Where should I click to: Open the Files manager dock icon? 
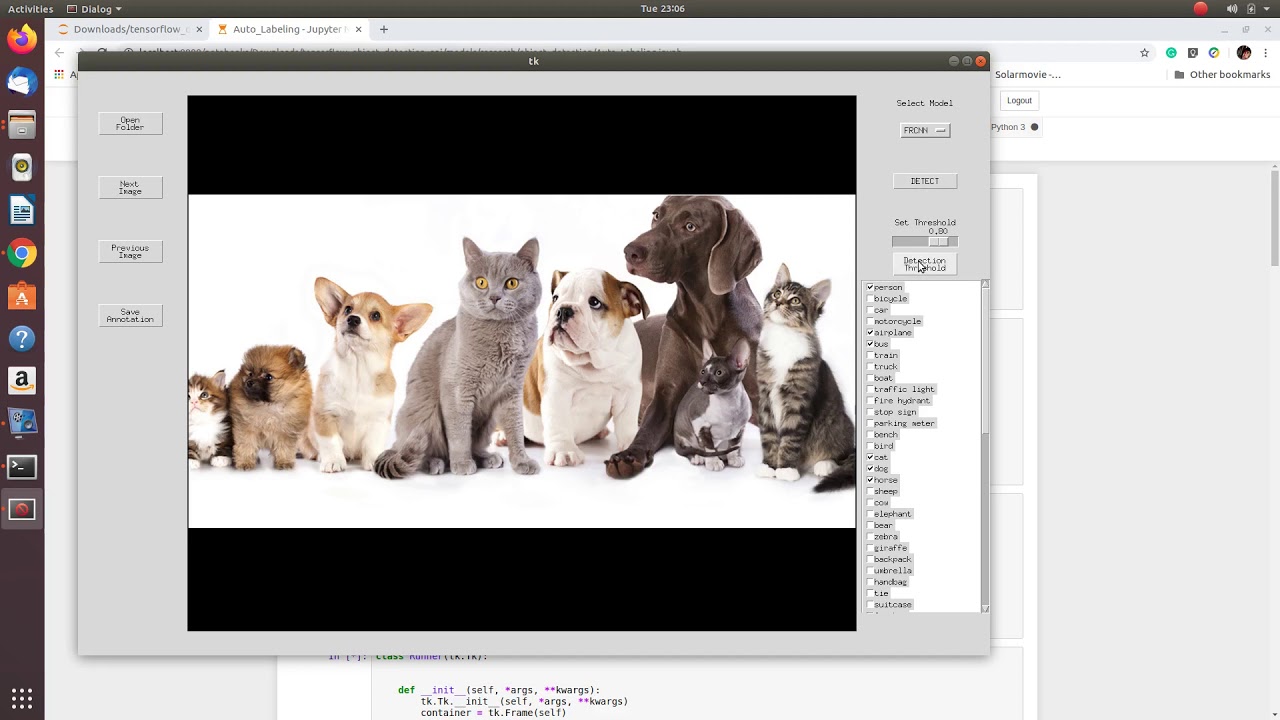22,125
